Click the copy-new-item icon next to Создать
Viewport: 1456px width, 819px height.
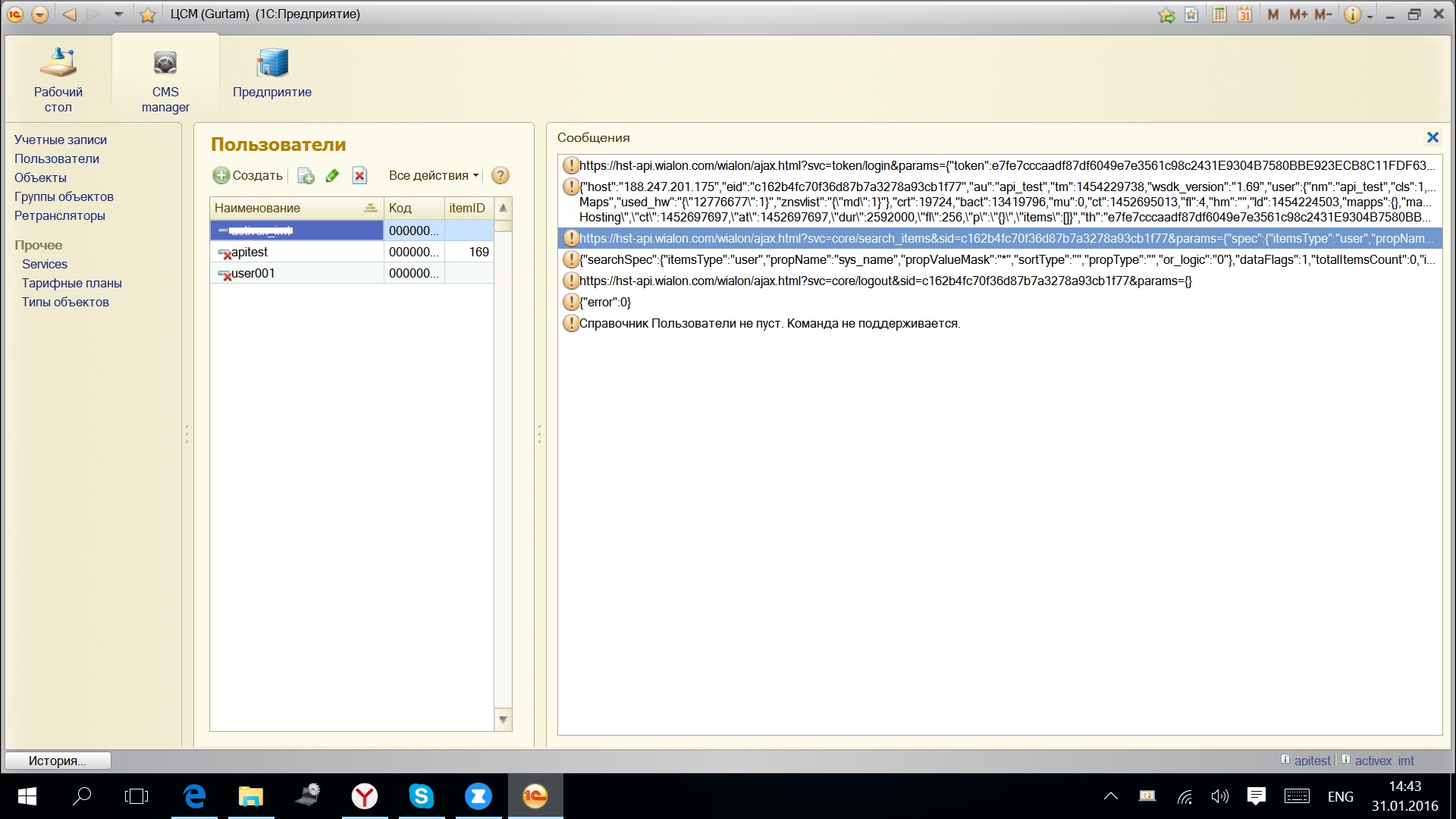pyautogui.click(x=306, y=176)
